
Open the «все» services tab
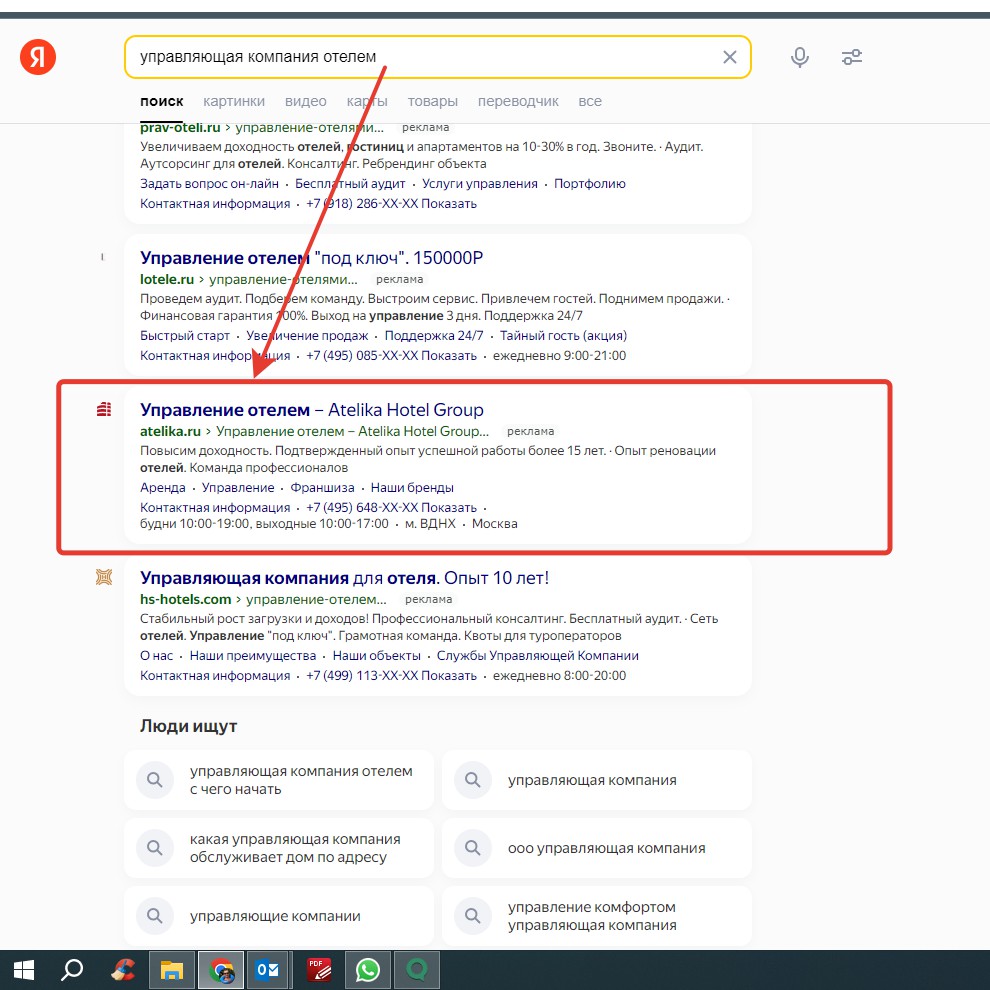click(590, 101)
